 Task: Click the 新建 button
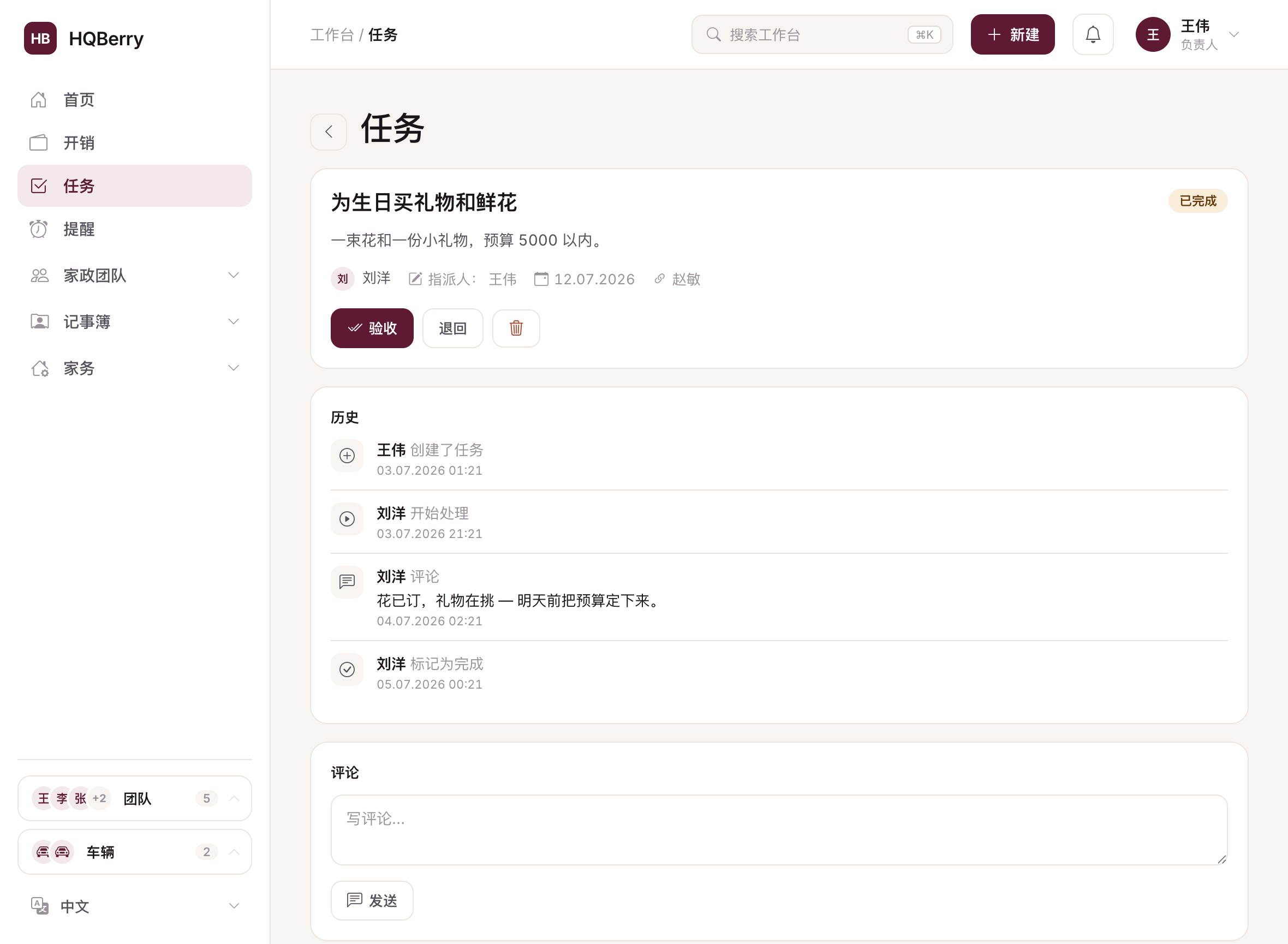pyautogui.click(x=1012, y=35)
